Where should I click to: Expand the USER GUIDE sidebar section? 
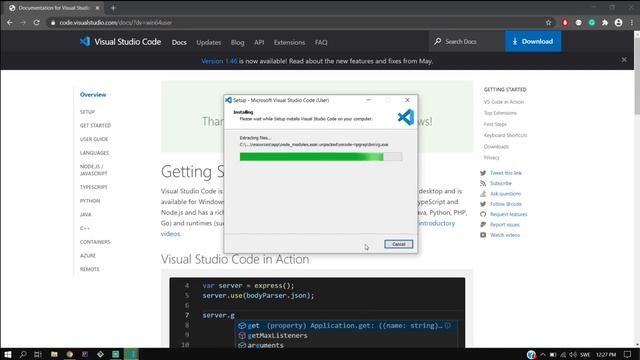(x=94, y=139)
